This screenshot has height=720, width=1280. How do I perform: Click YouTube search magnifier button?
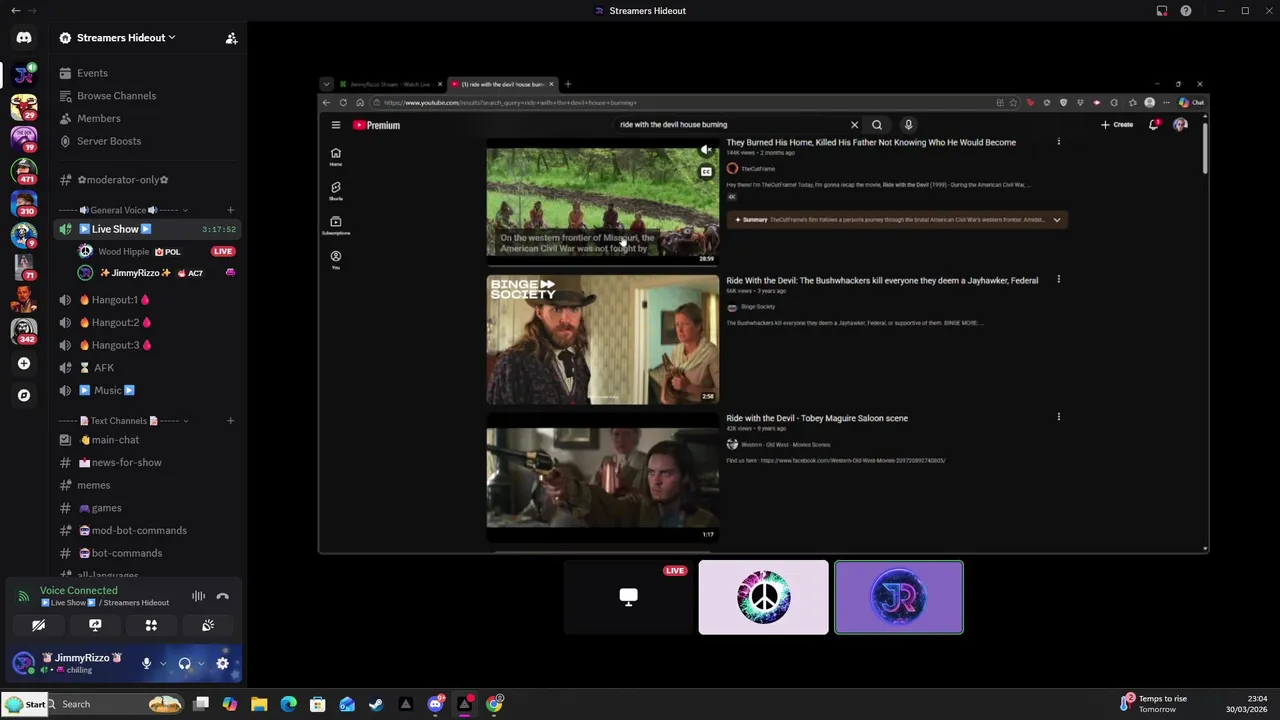877,125
